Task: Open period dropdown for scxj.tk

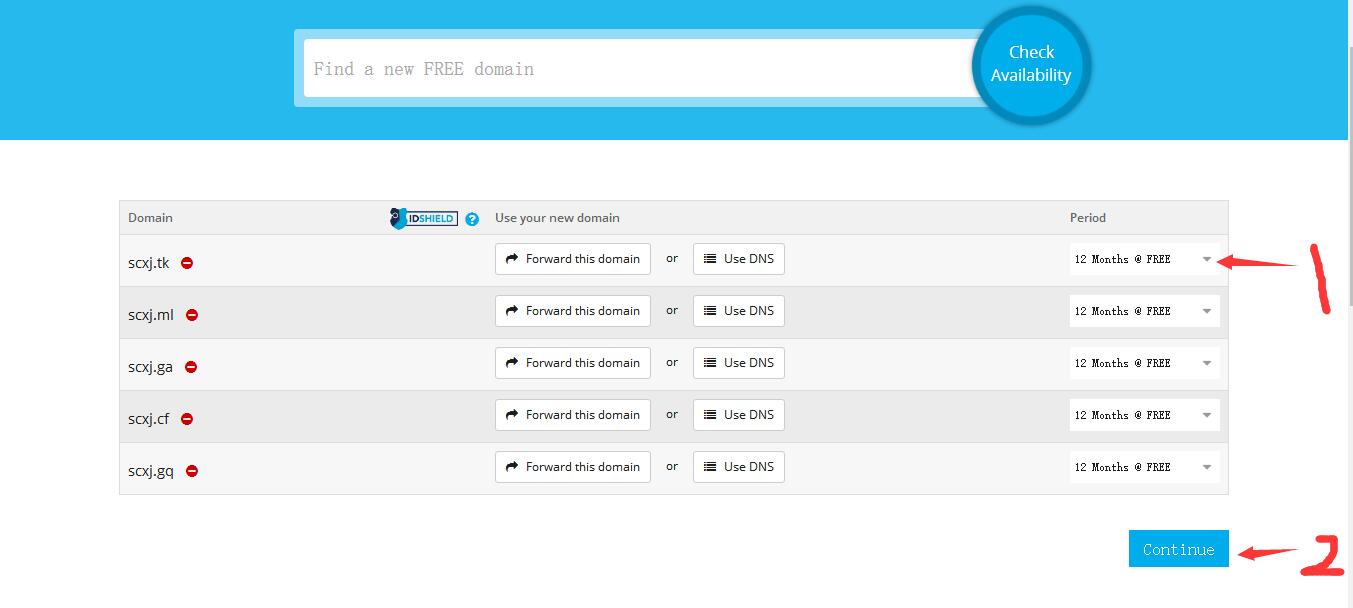Action: tap(1144, 259)
